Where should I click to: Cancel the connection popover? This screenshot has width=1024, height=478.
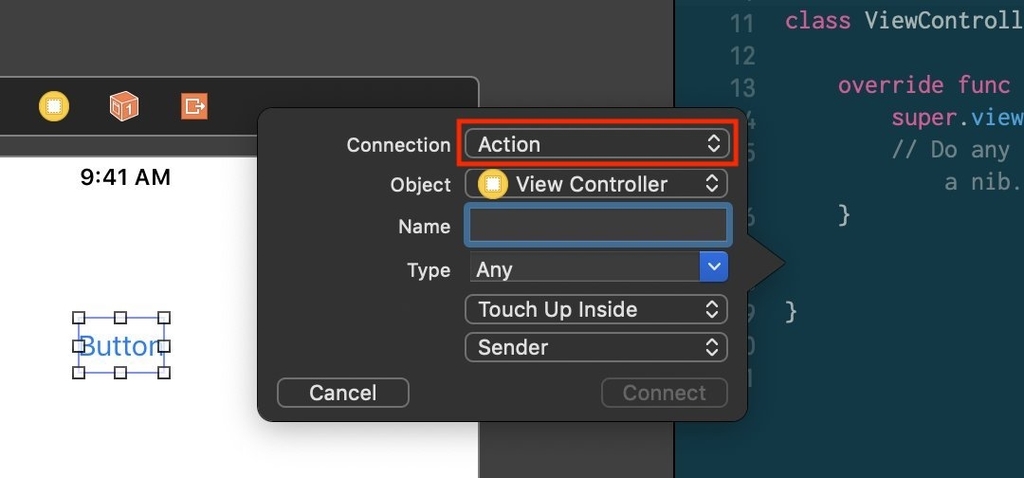pos(343,392)
